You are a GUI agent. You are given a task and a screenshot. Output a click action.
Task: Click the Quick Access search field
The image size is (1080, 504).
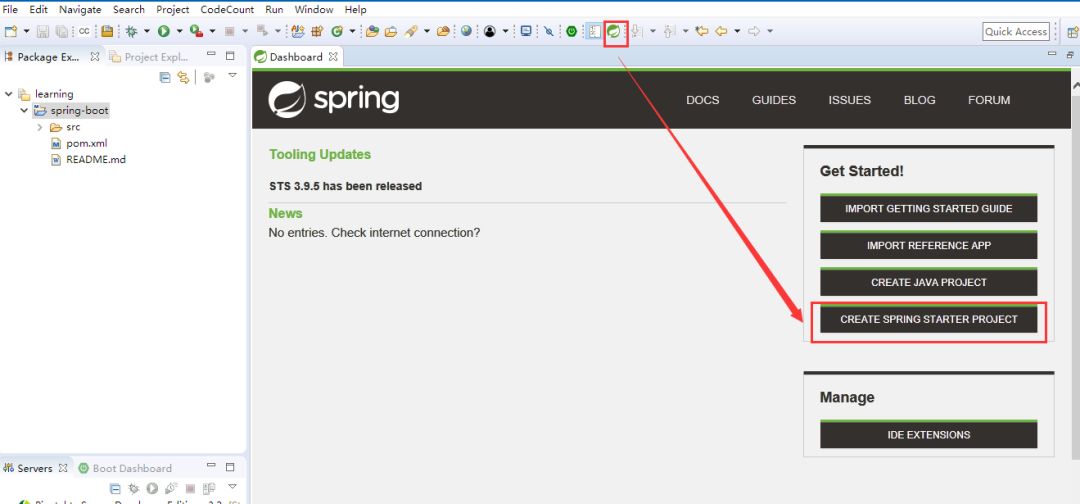click(x=1016, y=32)
